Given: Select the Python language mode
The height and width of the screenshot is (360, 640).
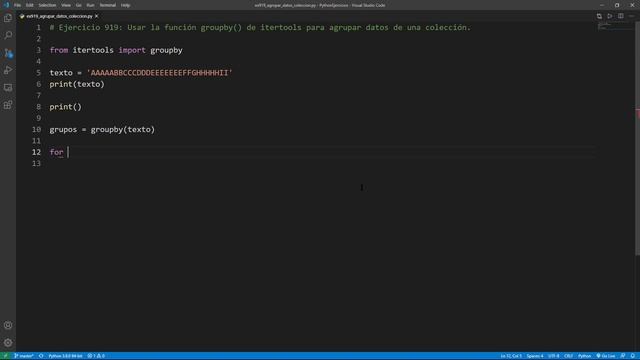Looking at the screenshot, I should 584,356.
